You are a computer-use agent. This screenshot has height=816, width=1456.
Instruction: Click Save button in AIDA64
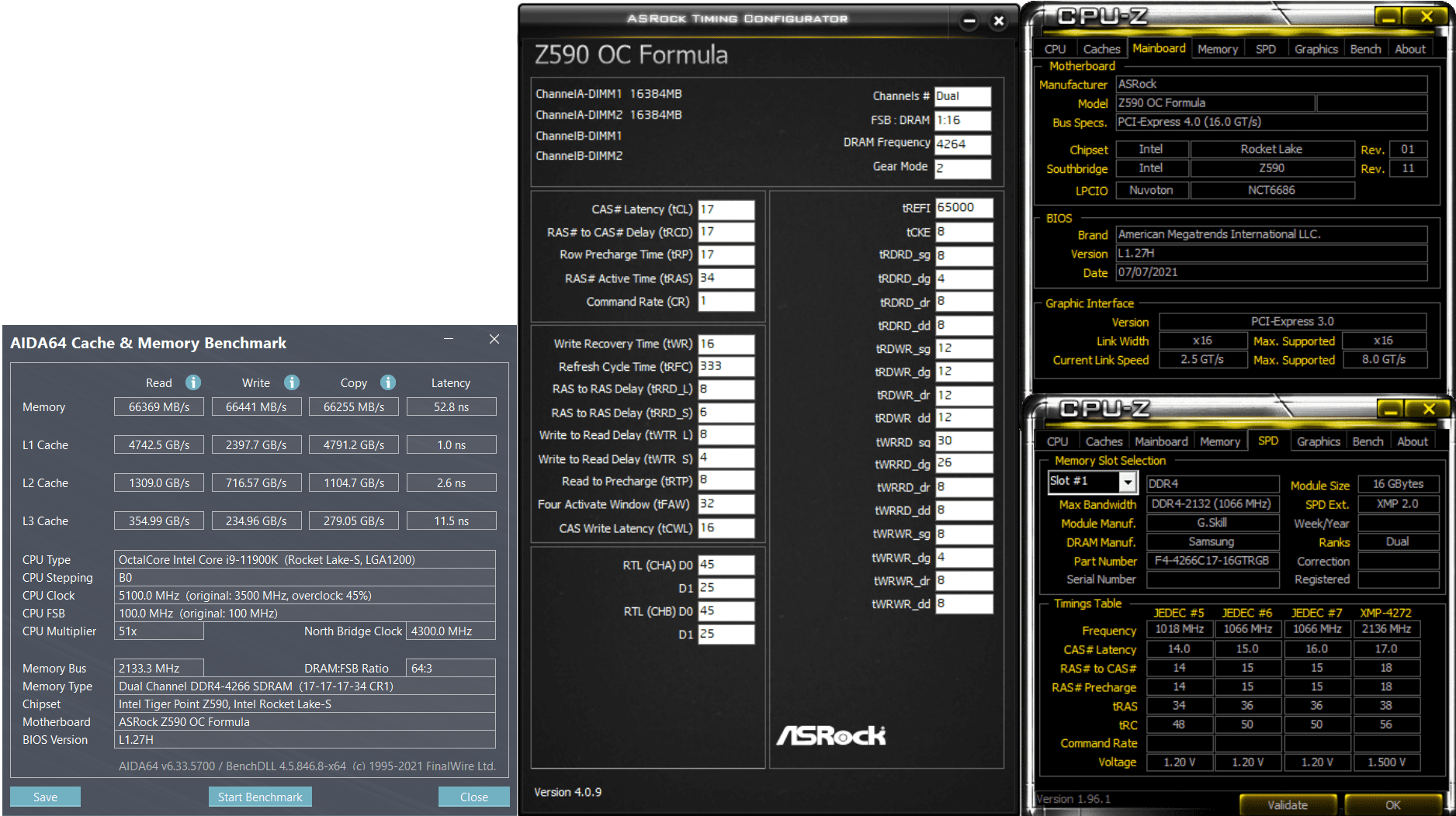point(45,797)
